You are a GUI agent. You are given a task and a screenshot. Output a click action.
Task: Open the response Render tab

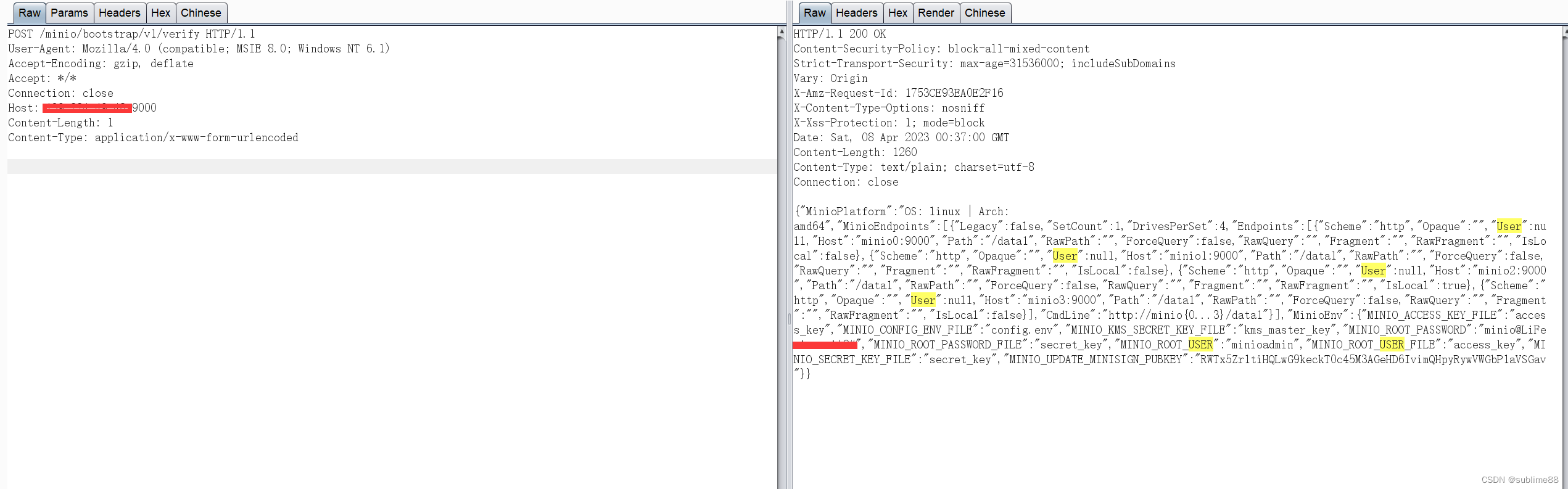click(x=936, y=13)
